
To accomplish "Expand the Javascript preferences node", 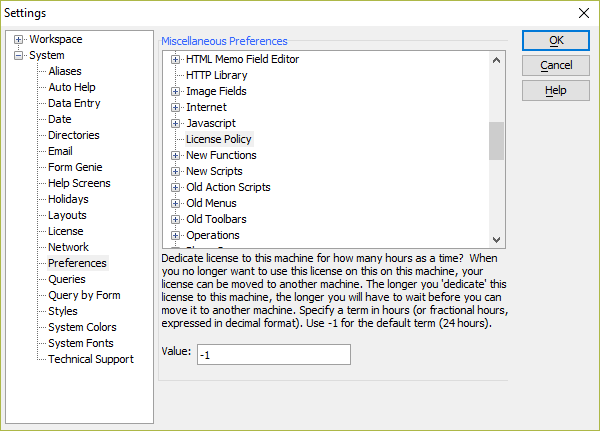I will (175, 123).
